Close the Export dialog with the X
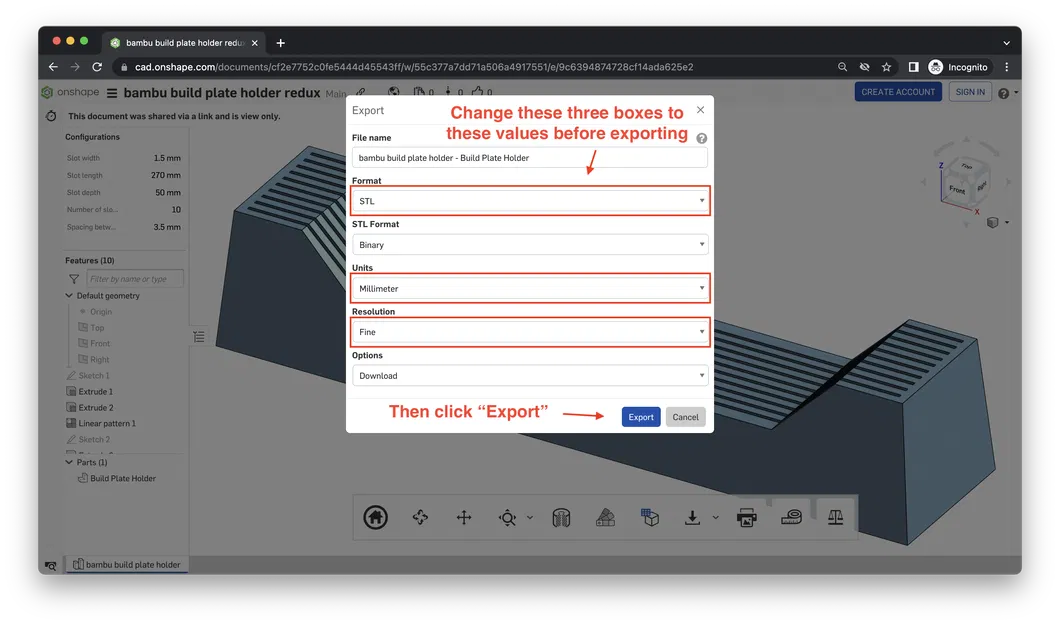1060x625 pixels. pyautogui.click(x=700, y=109)
